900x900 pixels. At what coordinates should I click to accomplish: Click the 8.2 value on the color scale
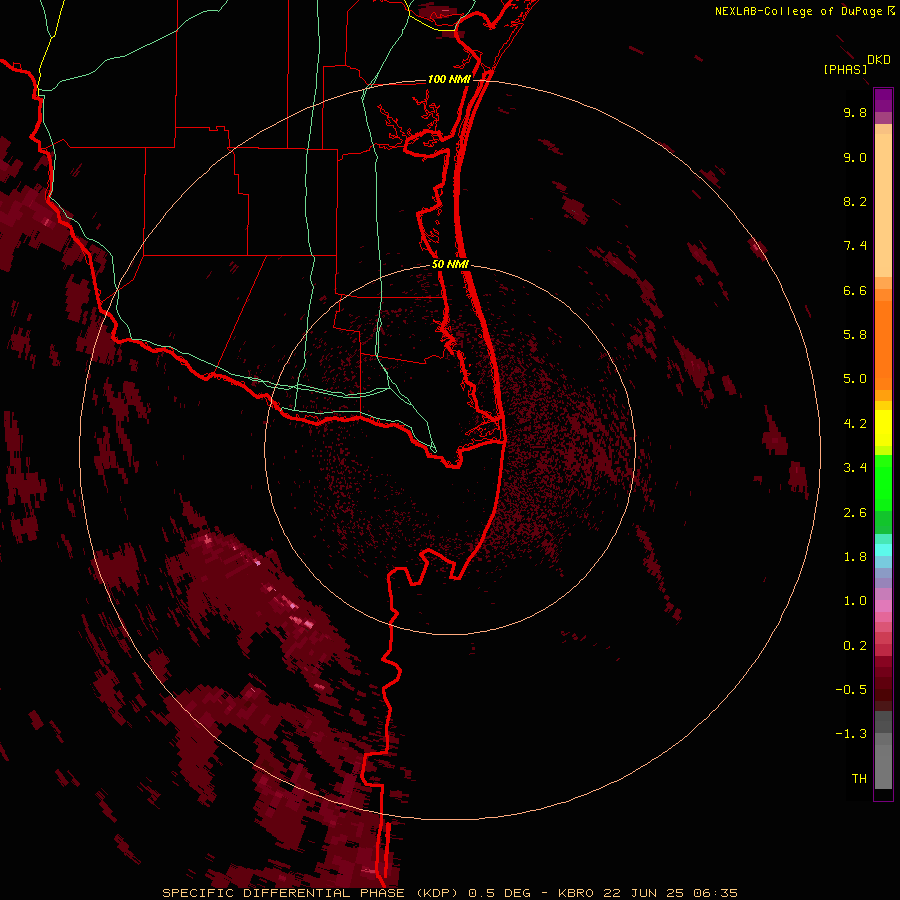pos(855,201)
